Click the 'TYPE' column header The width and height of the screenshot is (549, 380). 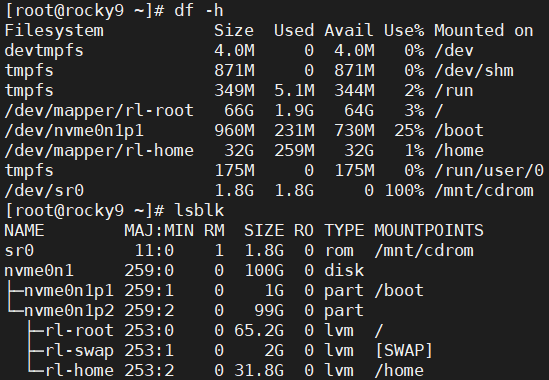pos(344,230)
